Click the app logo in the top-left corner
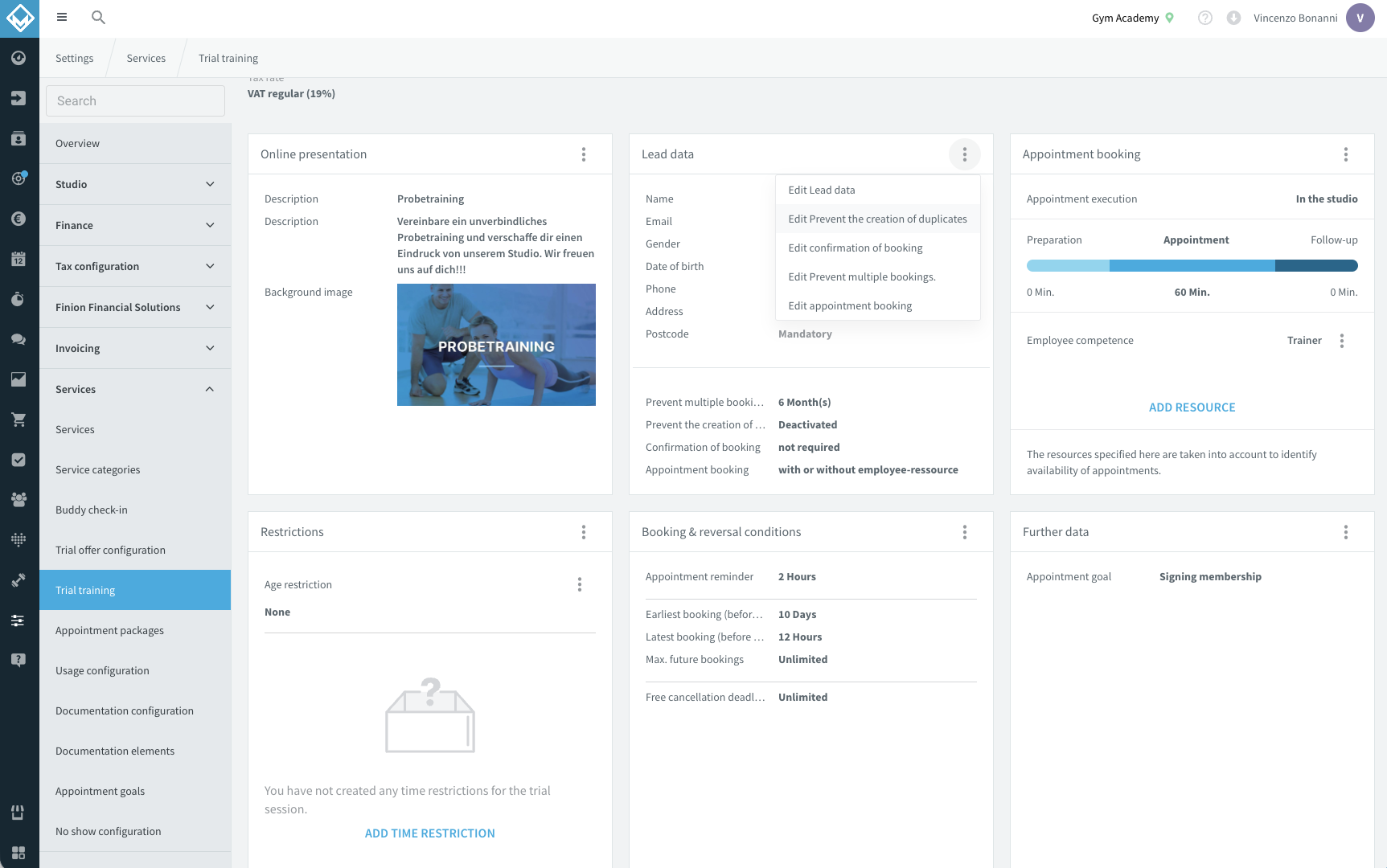This screenshot has width=1387, height=868. 19,18
